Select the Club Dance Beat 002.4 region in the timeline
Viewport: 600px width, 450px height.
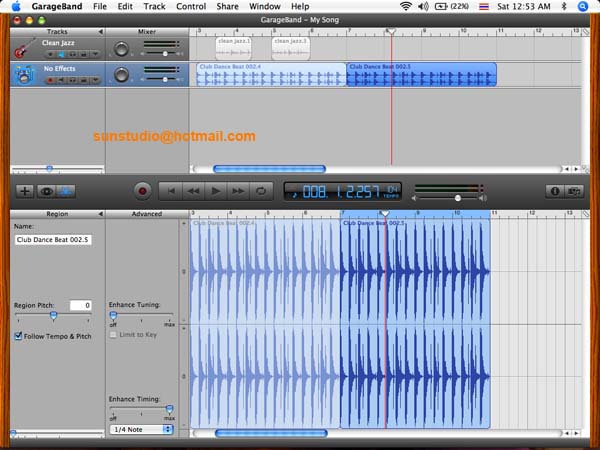click(x=271, y=75)
